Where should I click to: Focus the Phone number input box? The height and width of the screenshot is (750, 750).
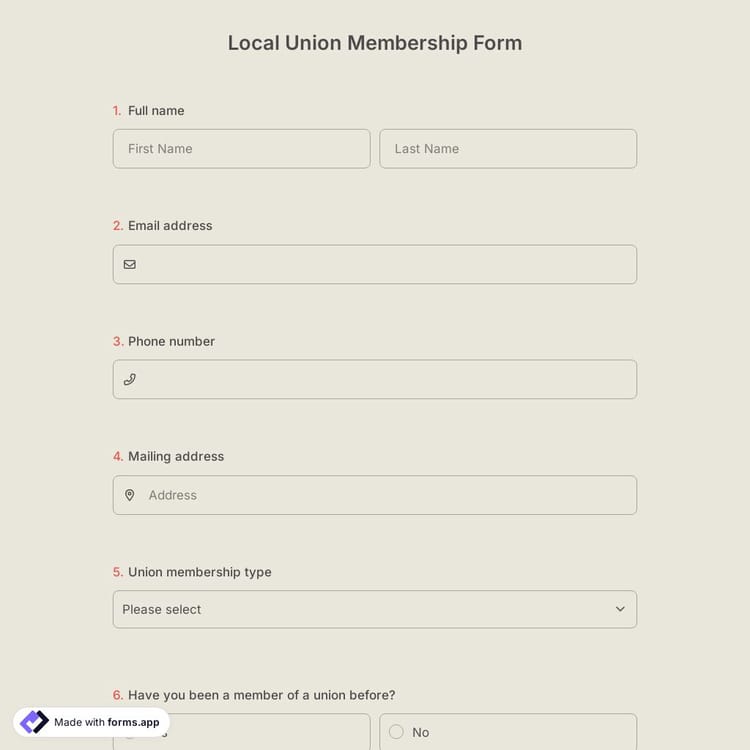[x=385, y=380]
